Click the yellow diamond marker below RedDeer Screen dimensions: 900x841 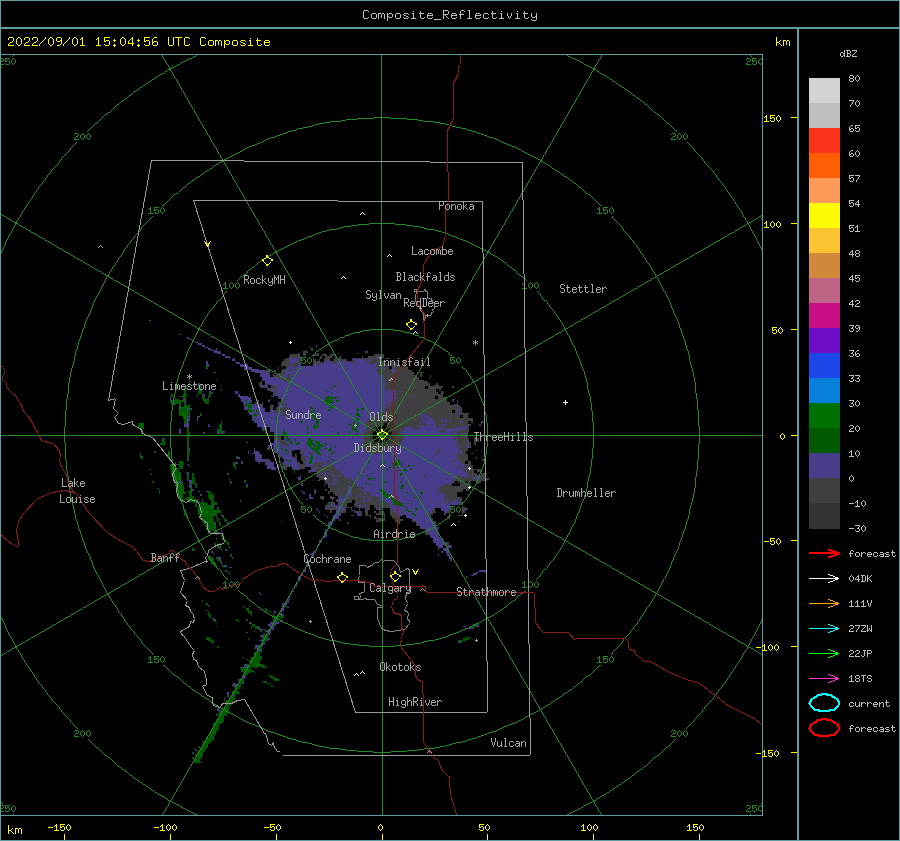click(x=411, y=325)
